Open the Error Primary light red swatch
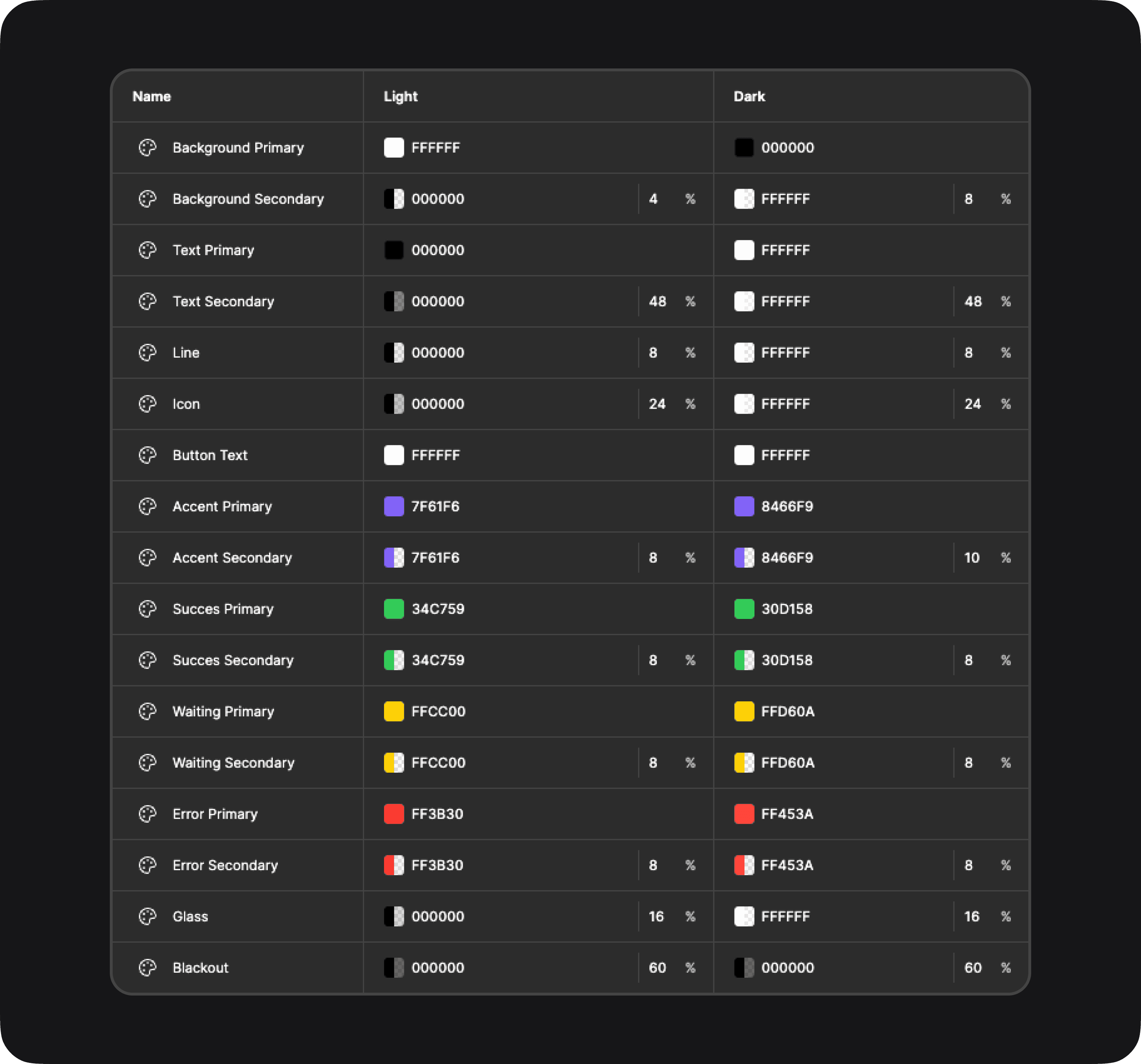 (x=394, y=814)
